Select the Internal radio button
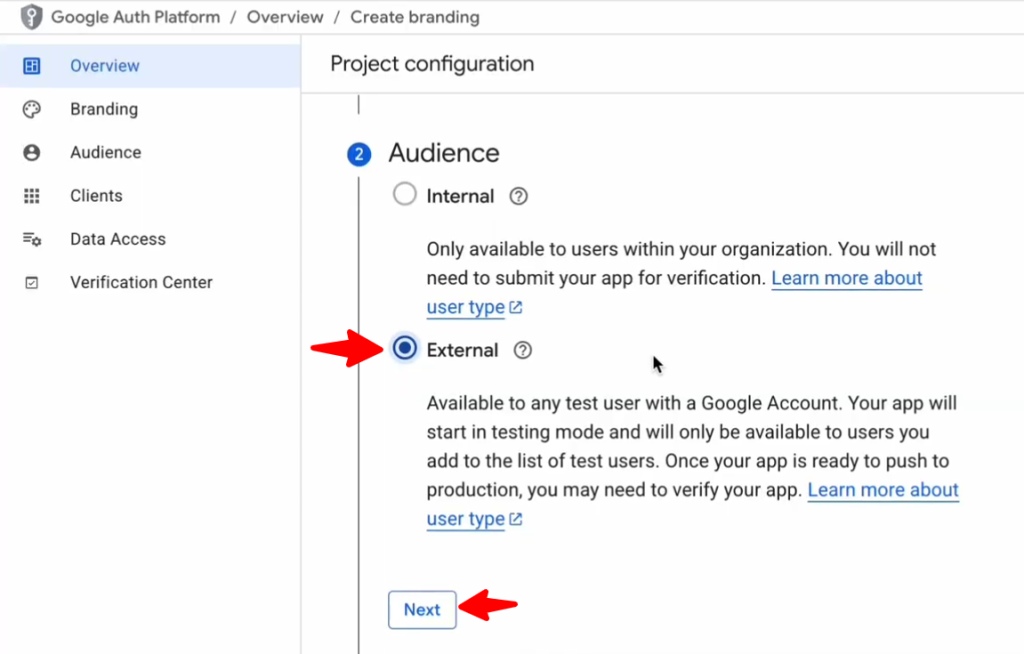Image resolution: width=1024 pixels, height=654 pixels. click(x=404, y=195)
